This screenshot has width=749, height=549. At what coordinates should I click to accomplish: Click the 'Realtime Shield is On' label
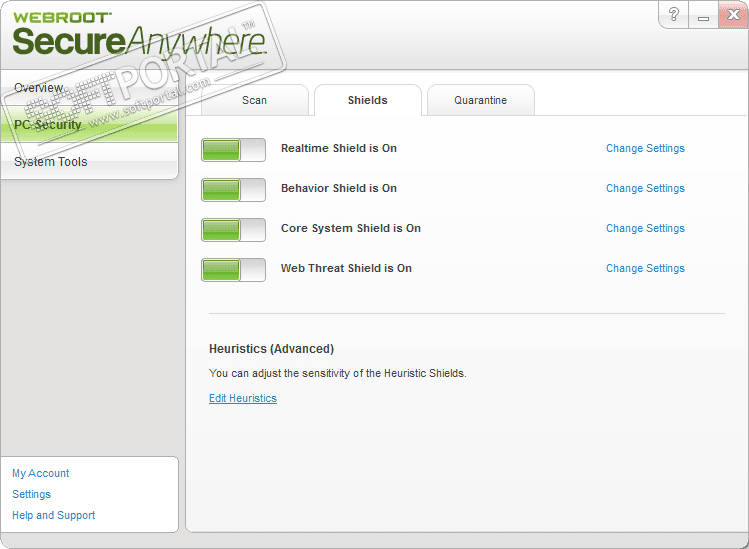[339, 148]
